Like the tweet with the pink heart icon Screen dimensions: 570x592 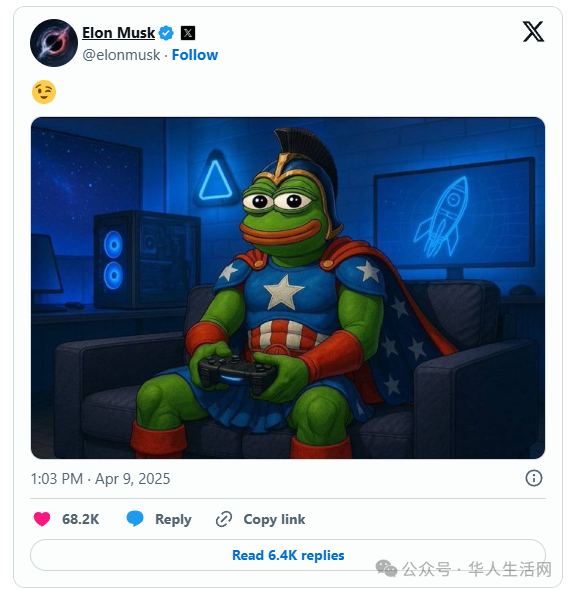tap(42, 519)
